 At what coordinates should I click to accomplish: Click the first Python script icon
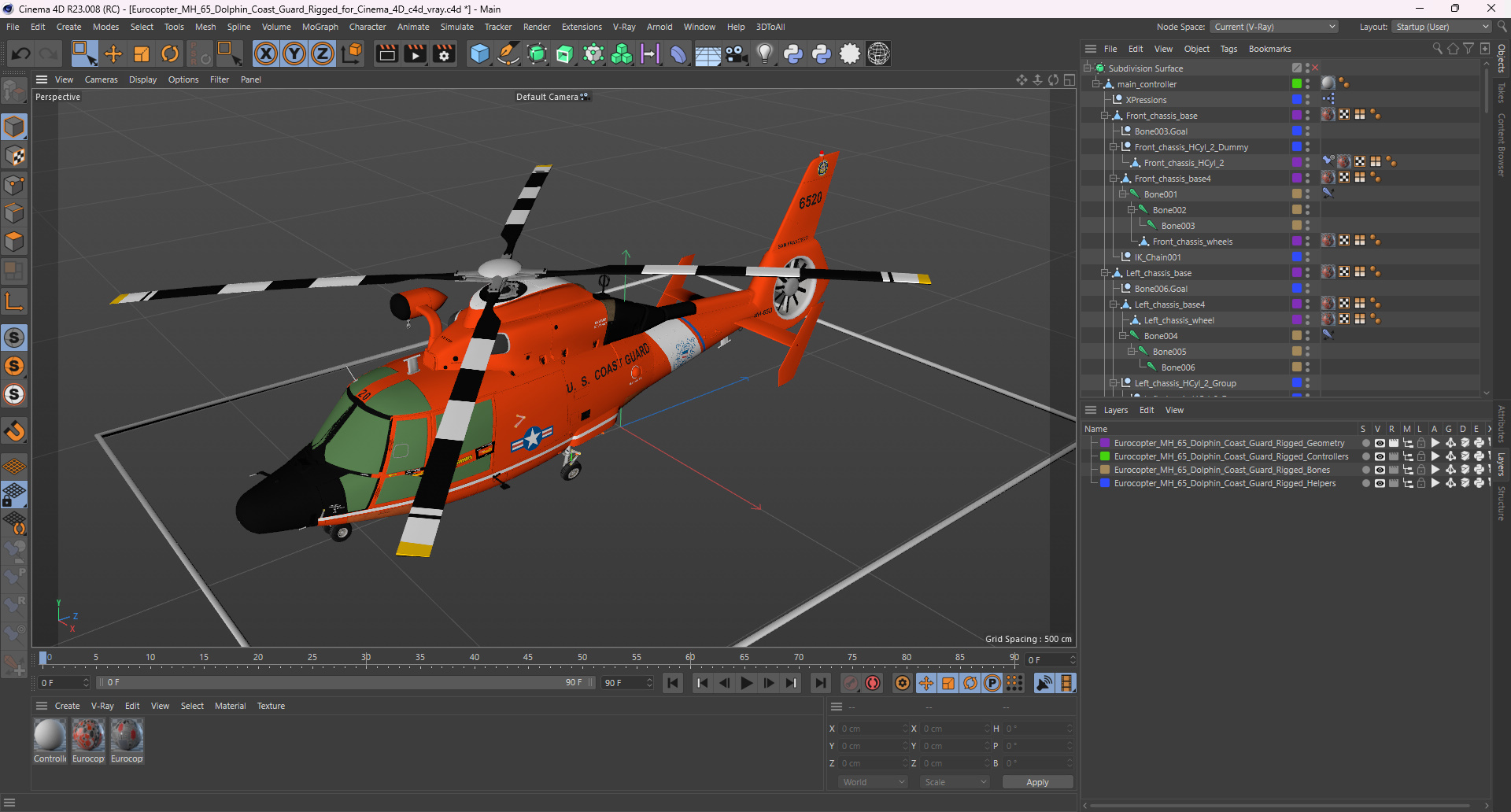(793, 54)
